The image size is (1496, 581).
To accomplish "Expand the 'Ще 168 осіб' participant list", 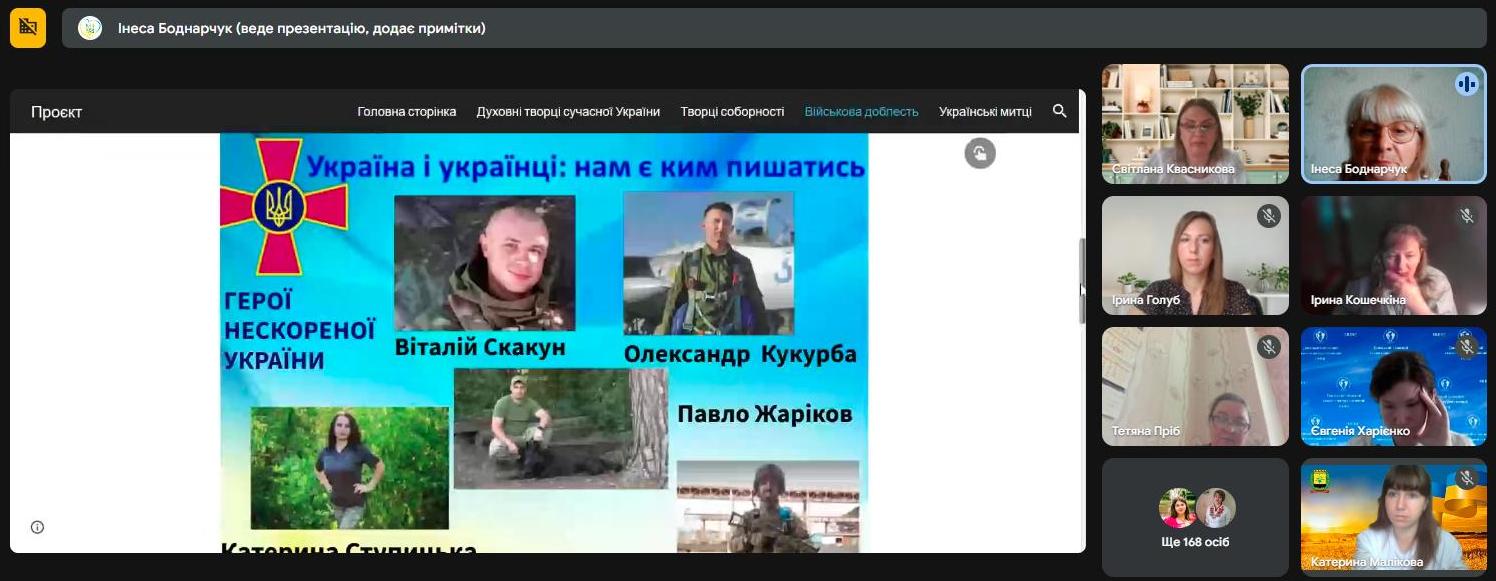I will [1195, 542].
